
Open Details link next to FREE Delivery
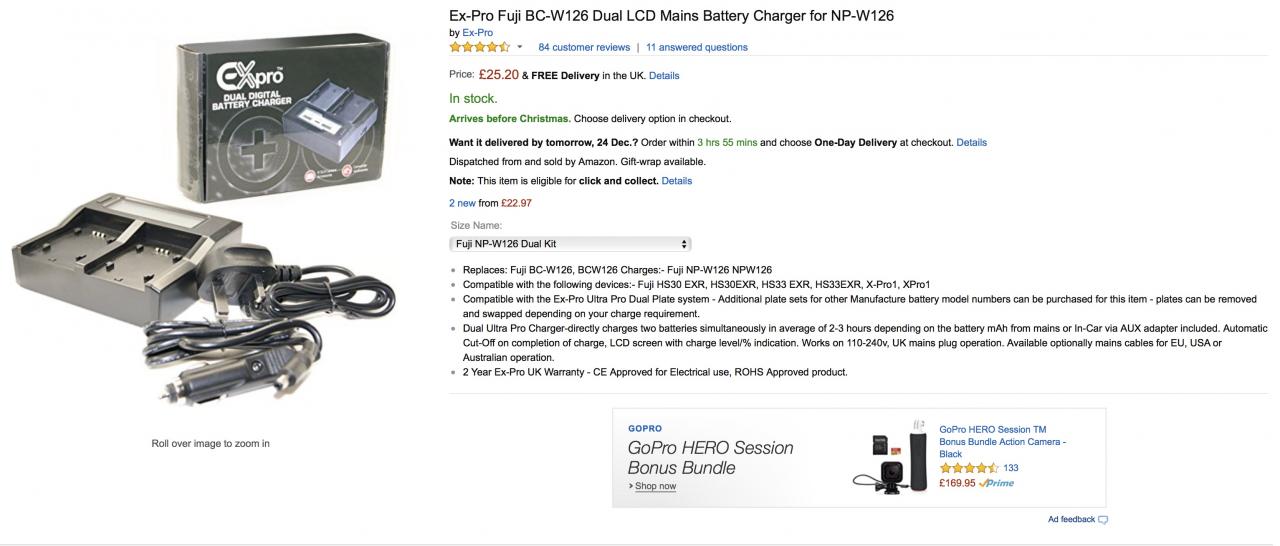[664, 76]
